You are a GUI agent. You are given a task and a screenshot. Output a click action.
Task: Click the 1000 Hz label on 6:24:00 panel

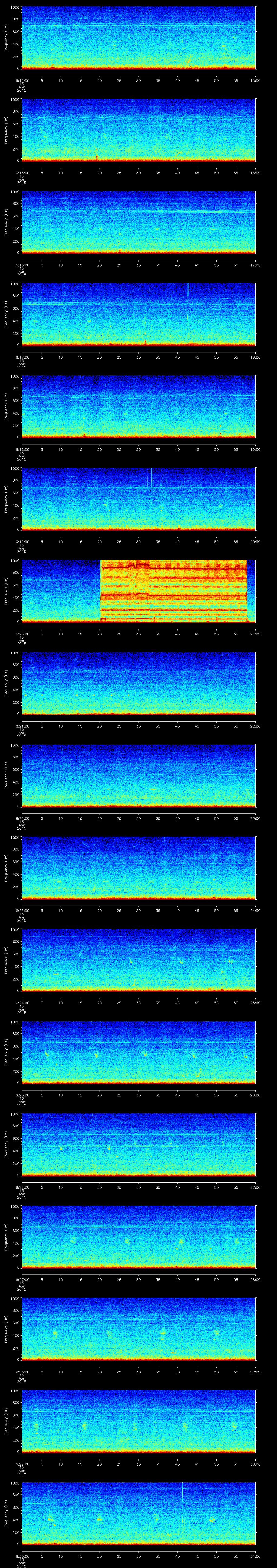click(x=15, y=931)
